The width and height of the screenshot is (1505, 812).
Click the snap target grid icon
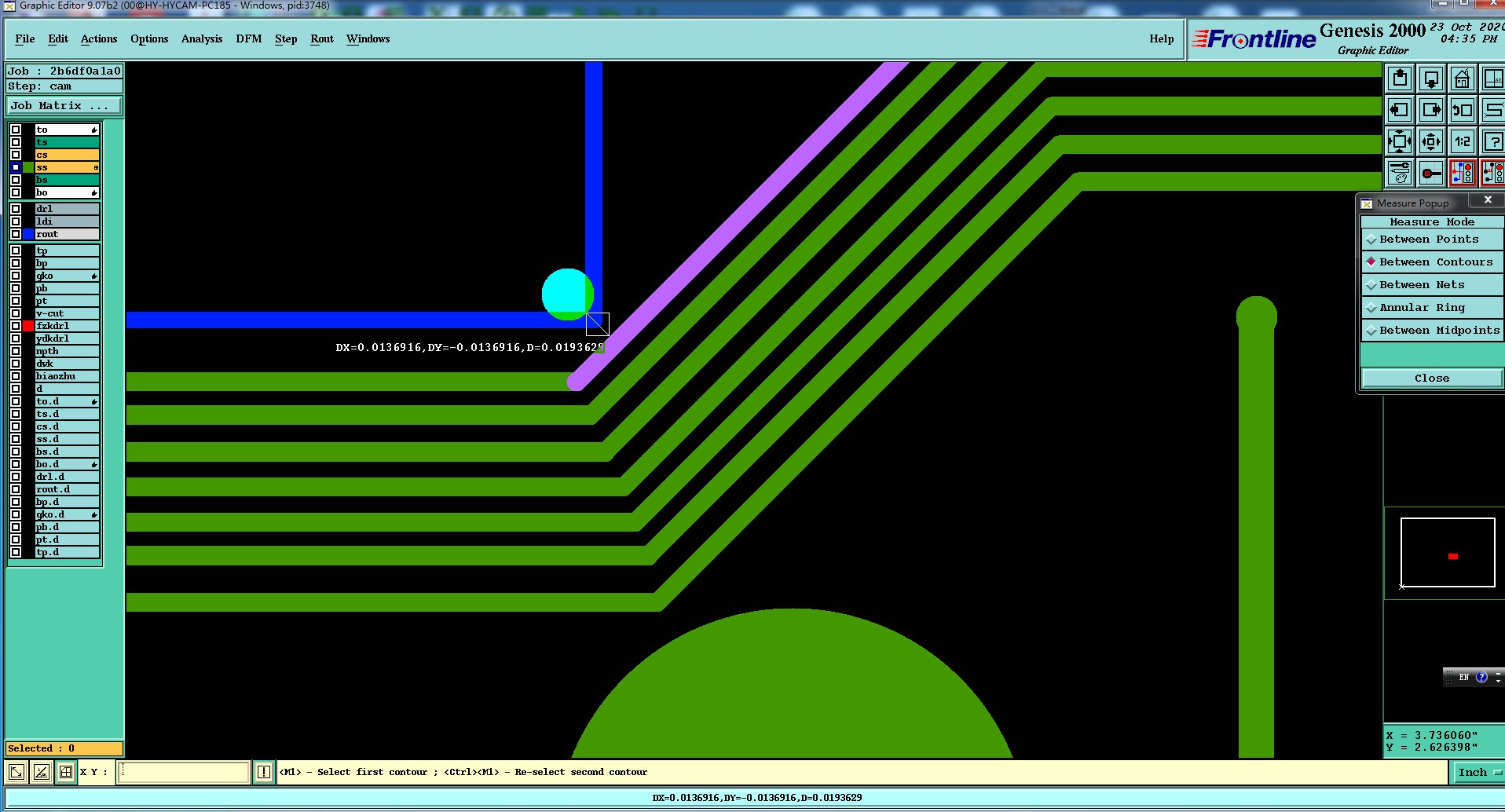tap(1431, 173)
